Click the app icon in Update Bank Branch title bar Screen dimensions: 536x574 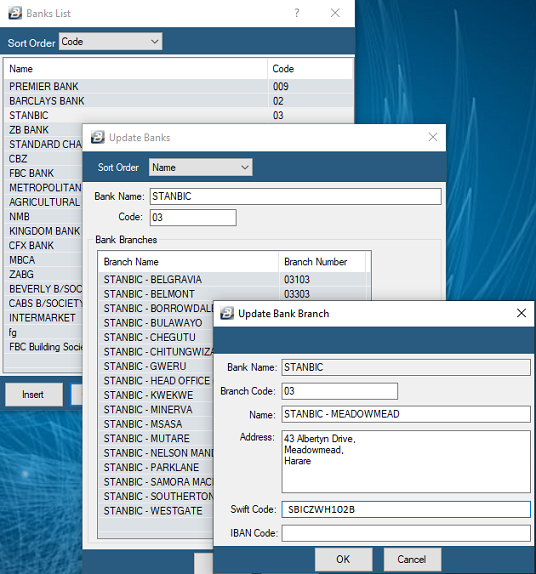click(227, 313)
